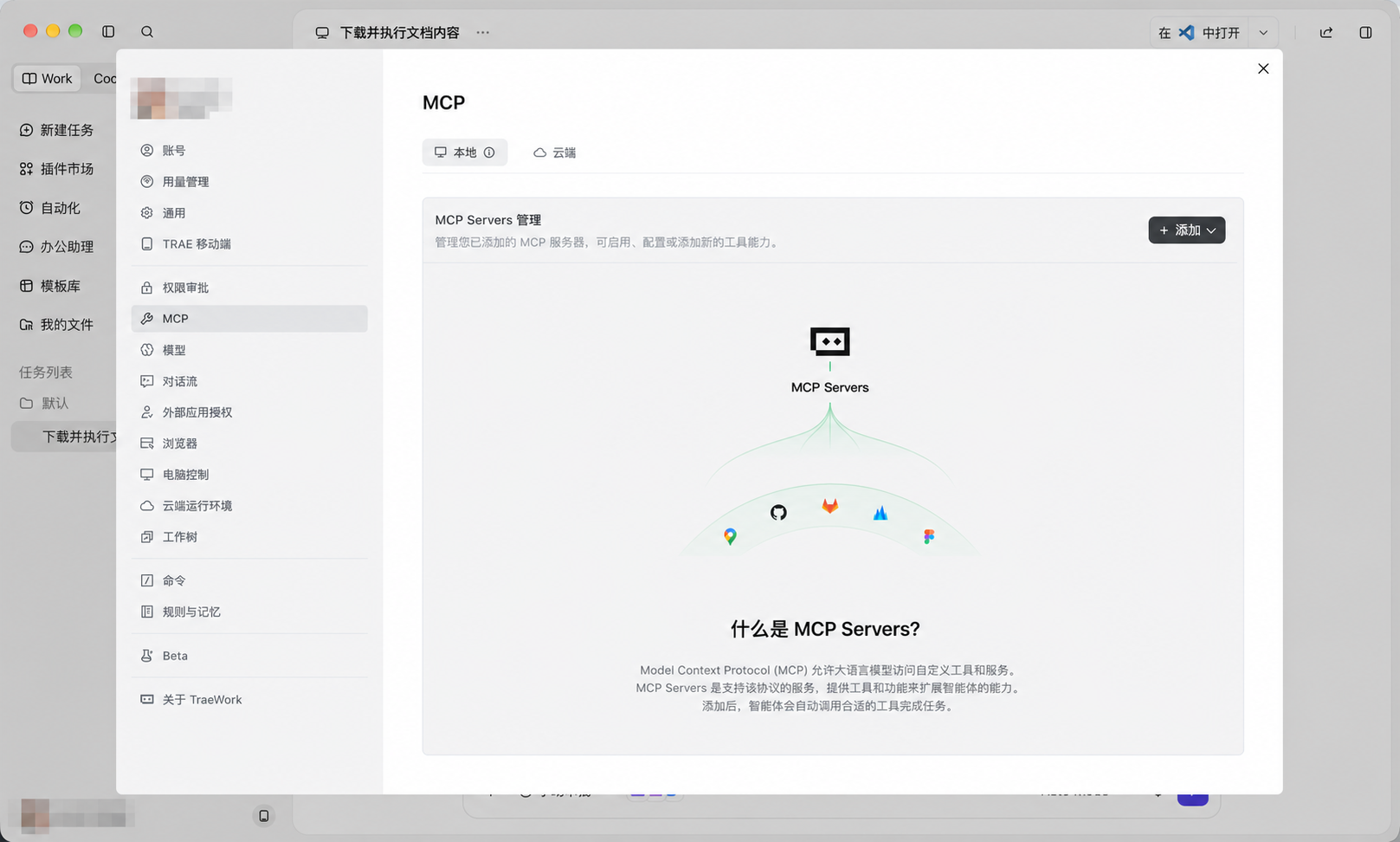The width and height of the screenshot is (1400, 842).
Task: Open 插件市场 plugin market
Action: tap(57, 169)
